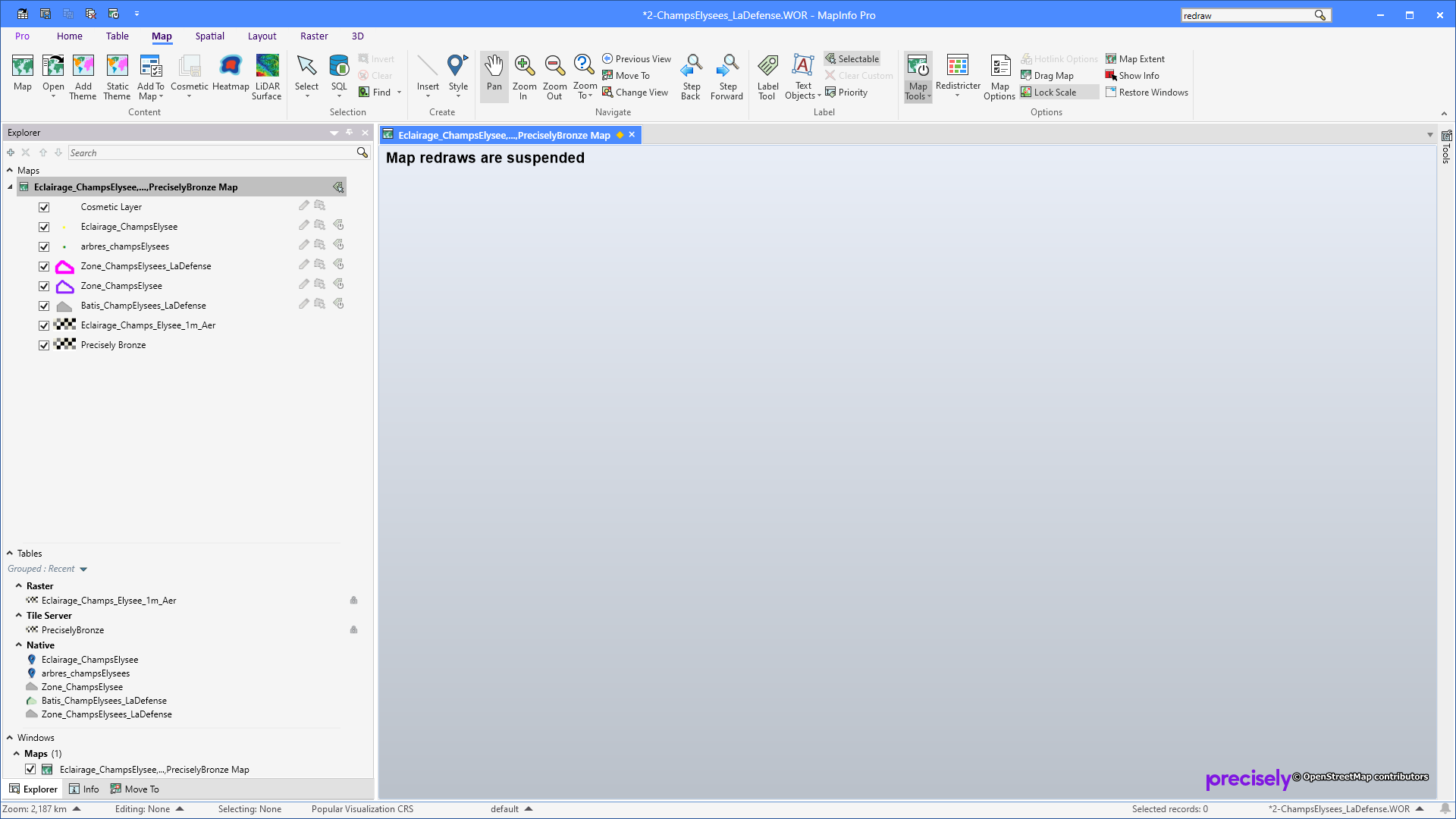This screenshot has height=819, width=1456.
Task: Click the Map Extent button
Action: pos(1135,58)
